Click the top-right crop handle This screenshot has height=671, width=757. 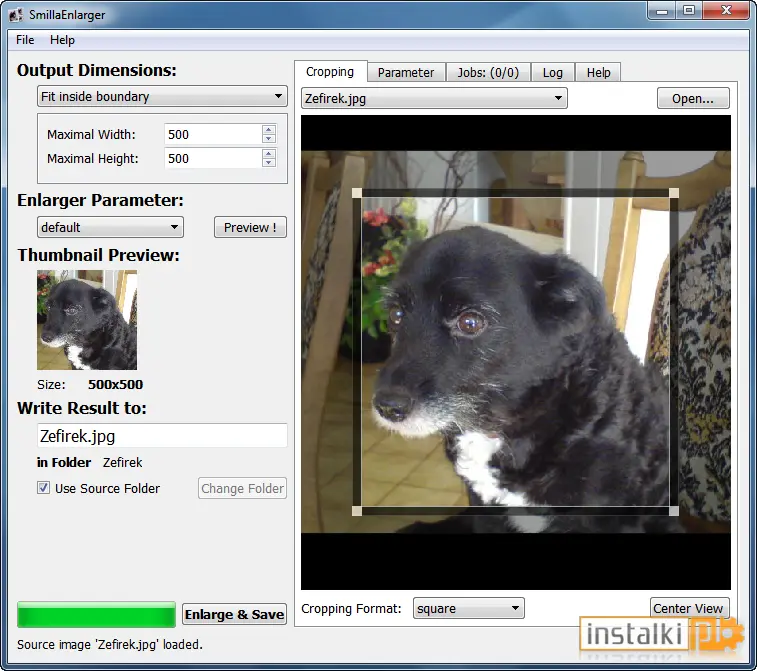(x=674, y=193)
